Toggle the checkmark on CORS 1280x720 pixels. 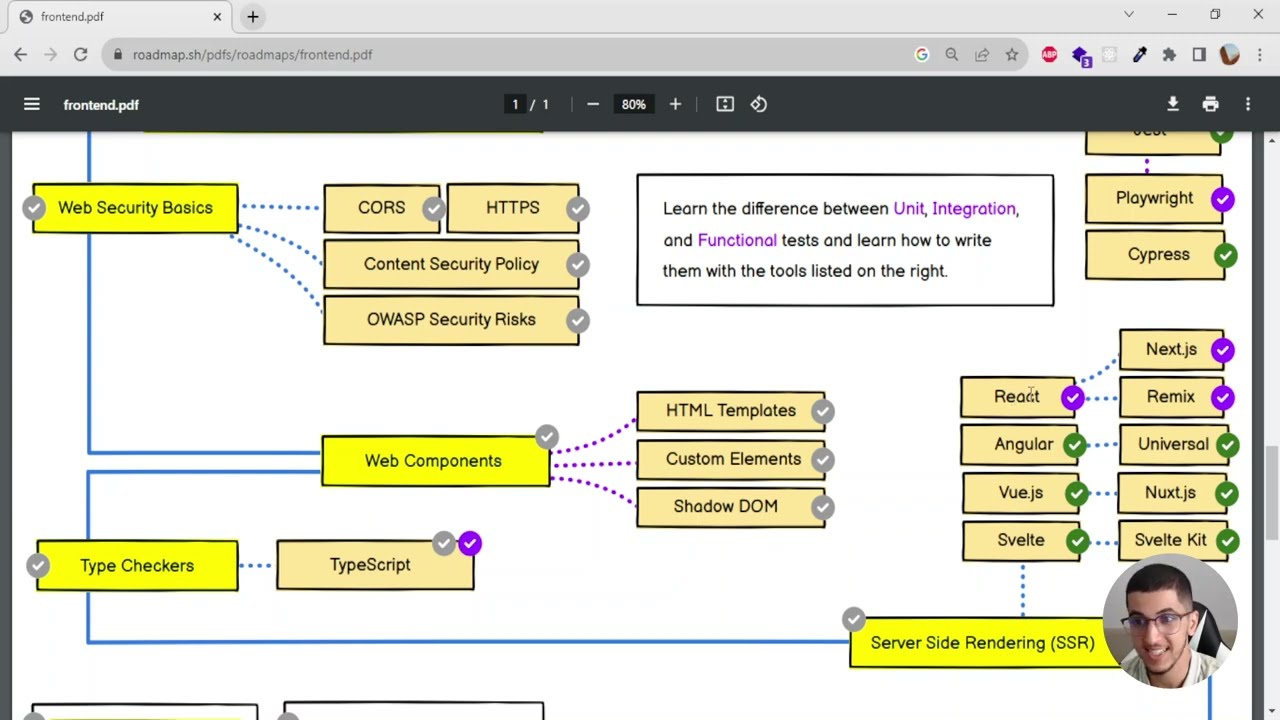[x=433, y=209]
